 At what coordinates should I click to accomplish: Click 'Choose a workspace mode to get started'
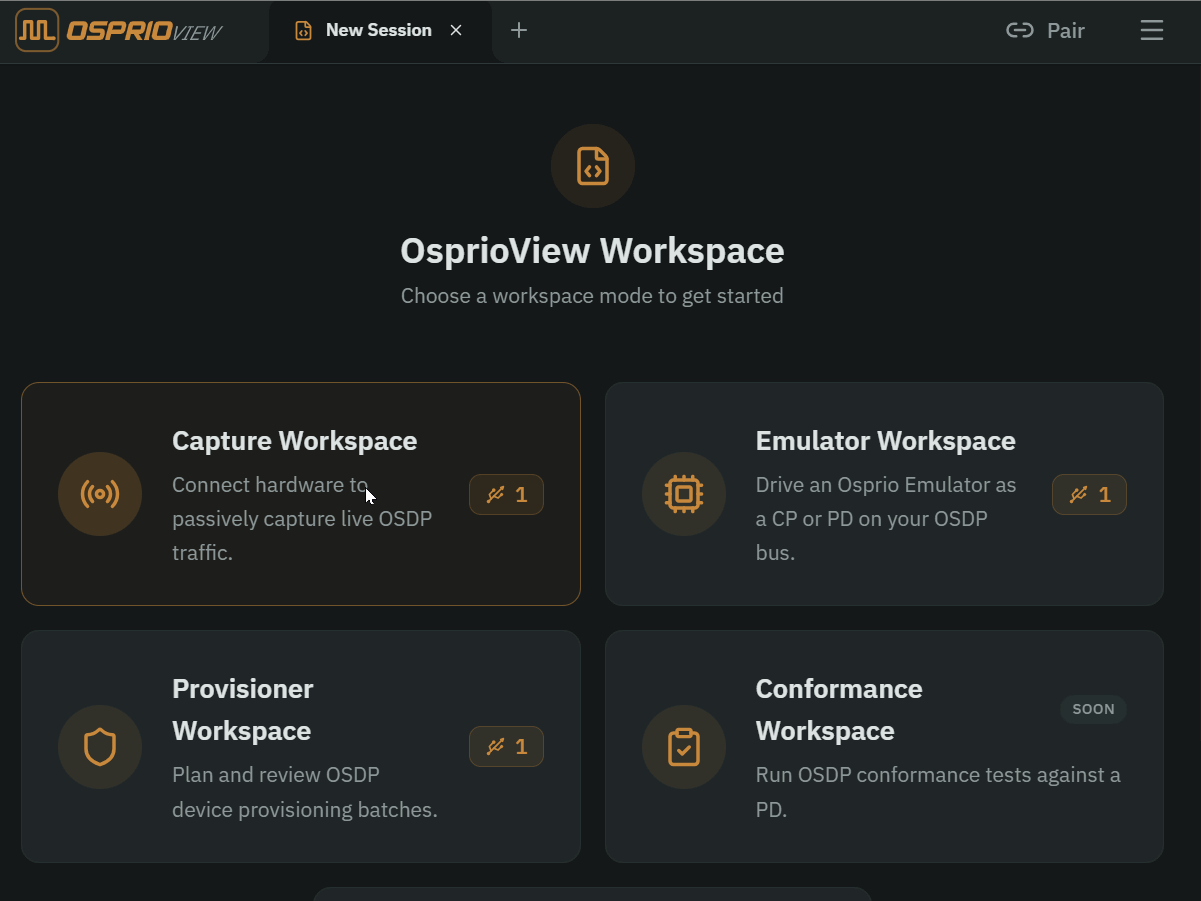click(x=592, y=296)
